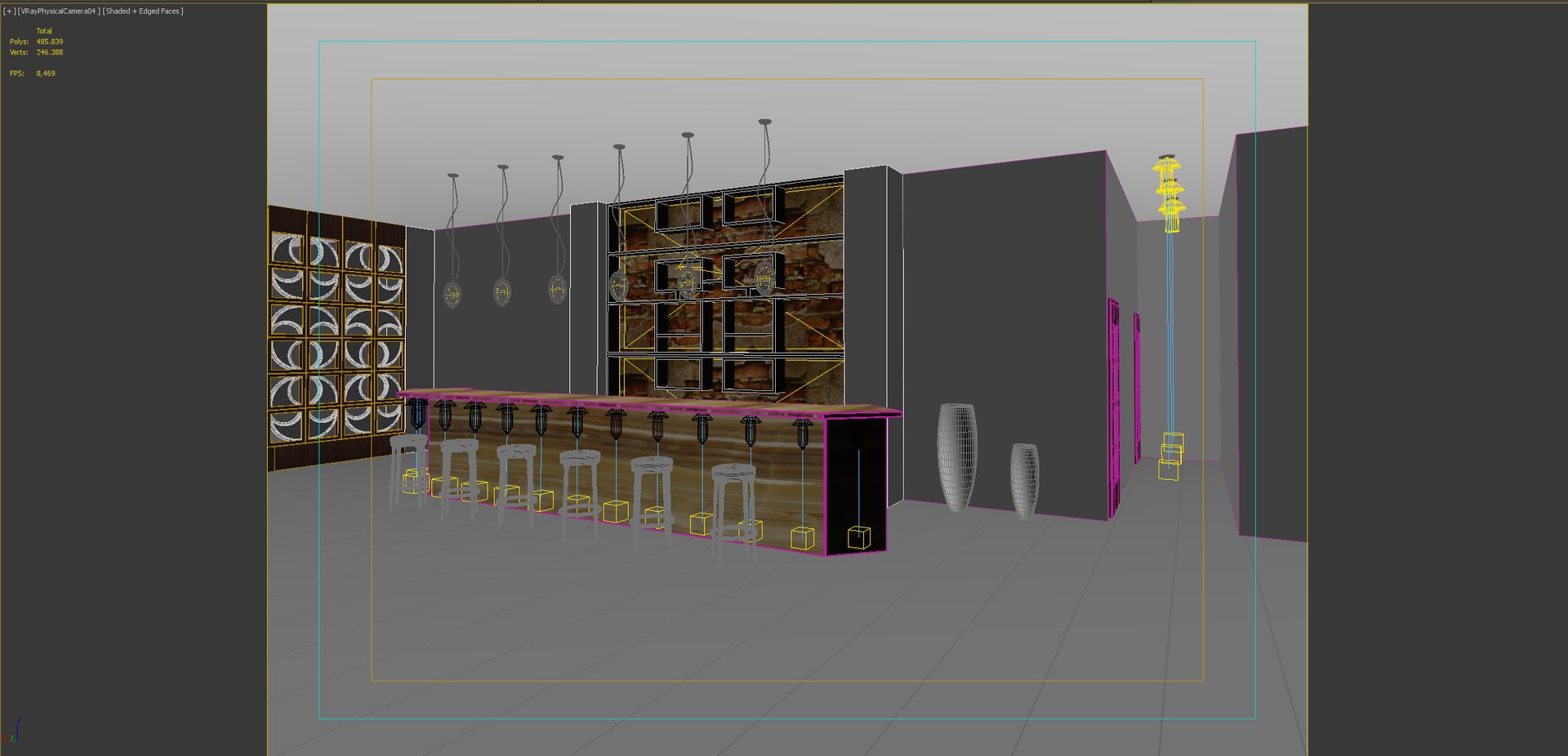The height and width of the screenshot is (756, 1568).
Task: Click the Polys count value 485.839
Action: 50,42
